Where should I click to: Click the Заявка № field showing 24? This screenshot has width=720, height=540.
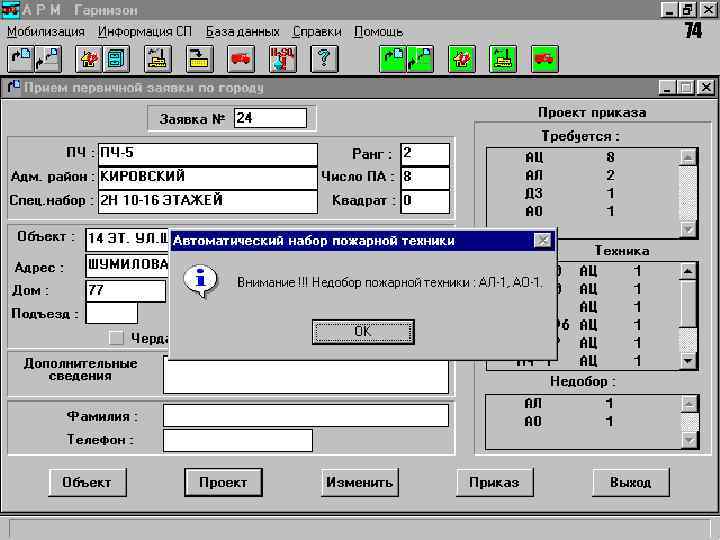(270, 118)
